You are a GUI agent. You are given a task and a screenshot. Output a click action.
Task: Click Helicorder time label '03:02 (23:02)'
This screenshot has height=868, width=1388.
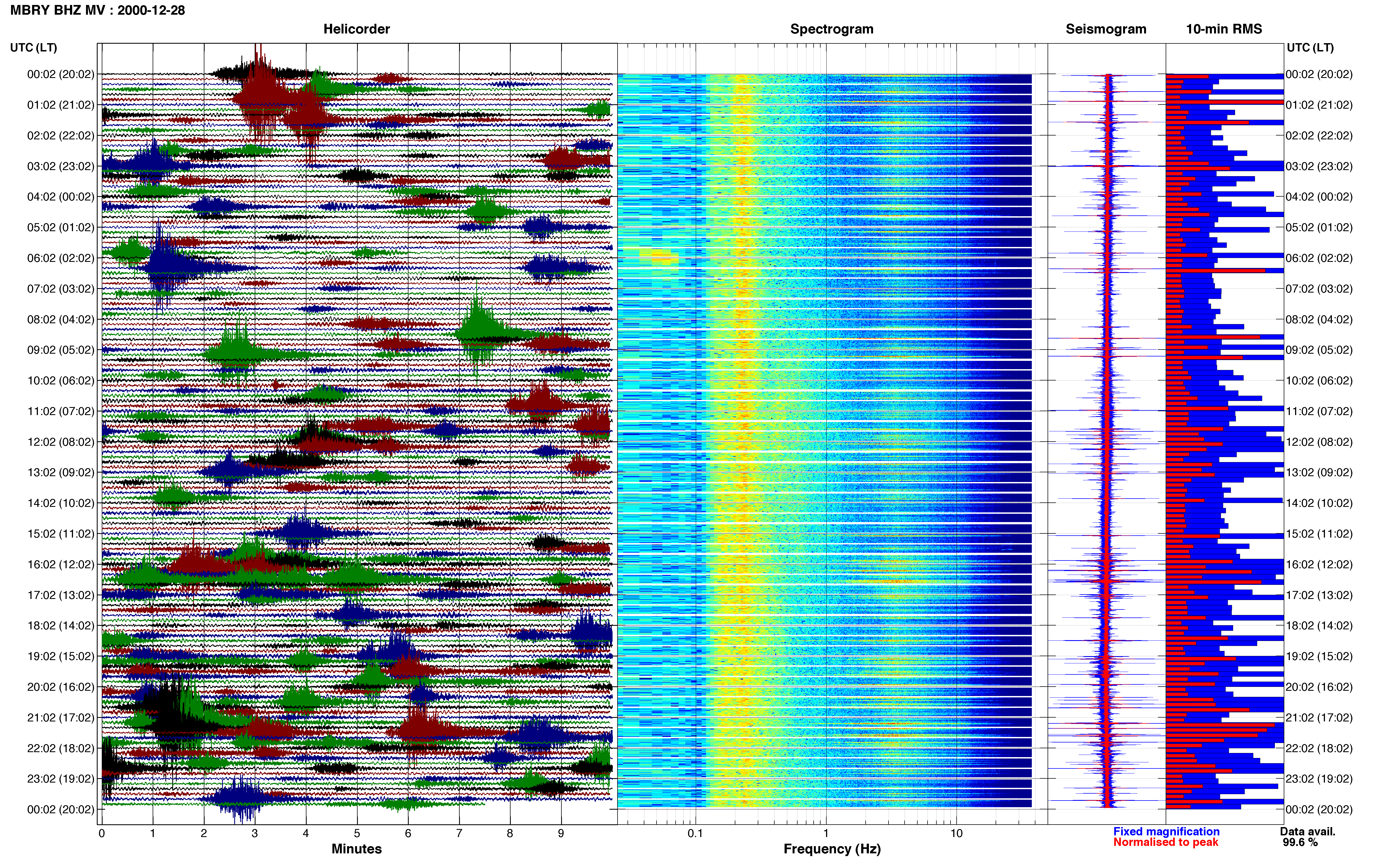click(x=61, y=166)
